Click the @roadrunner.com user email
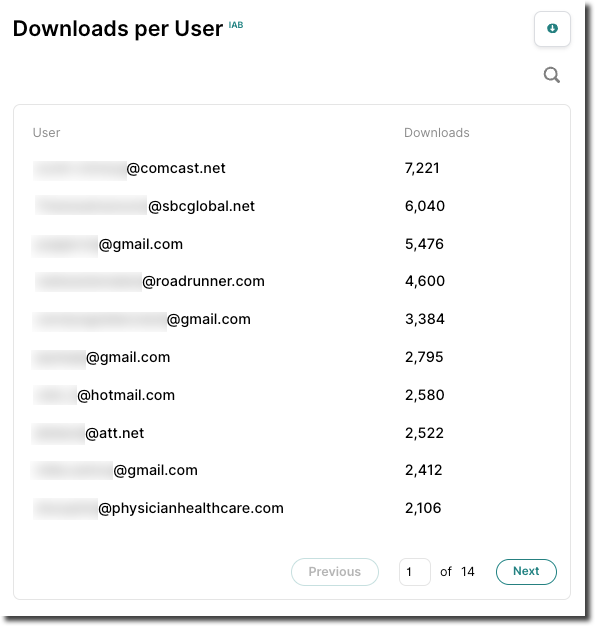The image size is (595, 626). coord(149,281)
